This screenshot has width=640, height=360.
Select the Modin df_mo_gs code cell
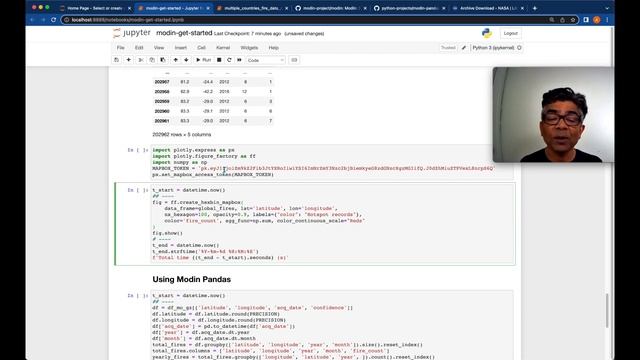tap(332, 326)
